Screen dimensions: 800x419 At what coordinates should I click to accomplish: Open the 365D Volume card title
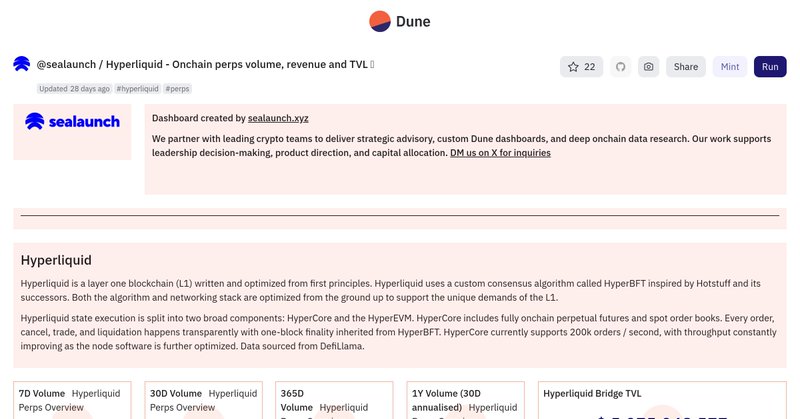point(296,401)
